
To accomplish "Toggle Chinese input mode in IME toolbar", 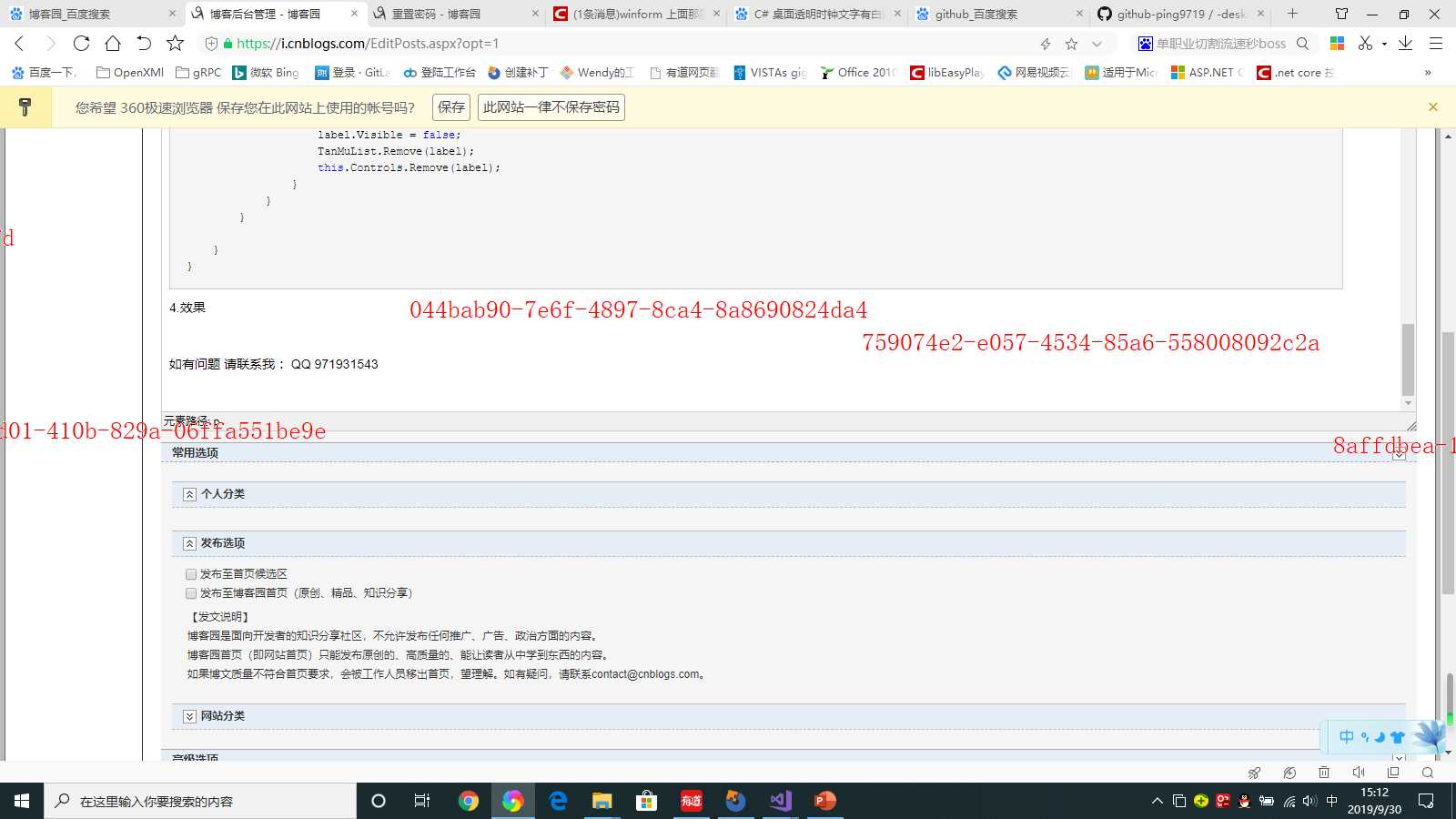I will pos(1347,737).
